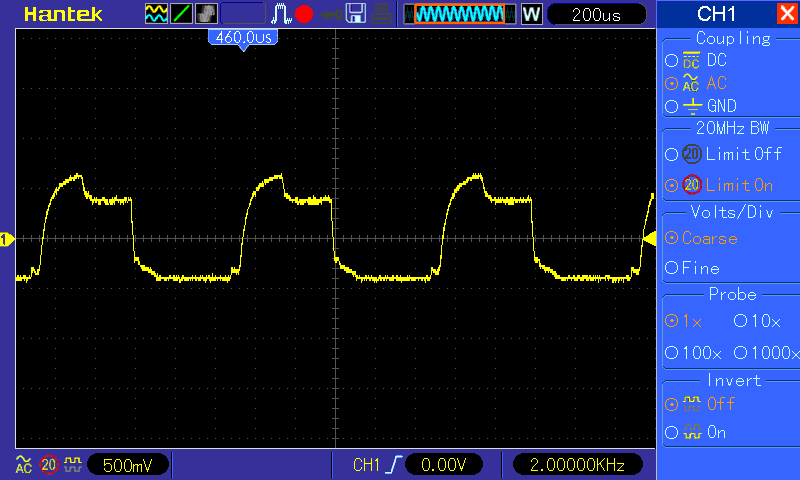This screenshot has width=800, height=480.
Task: Click the blank dark toolbar field
Action: (x=243, y=14)
